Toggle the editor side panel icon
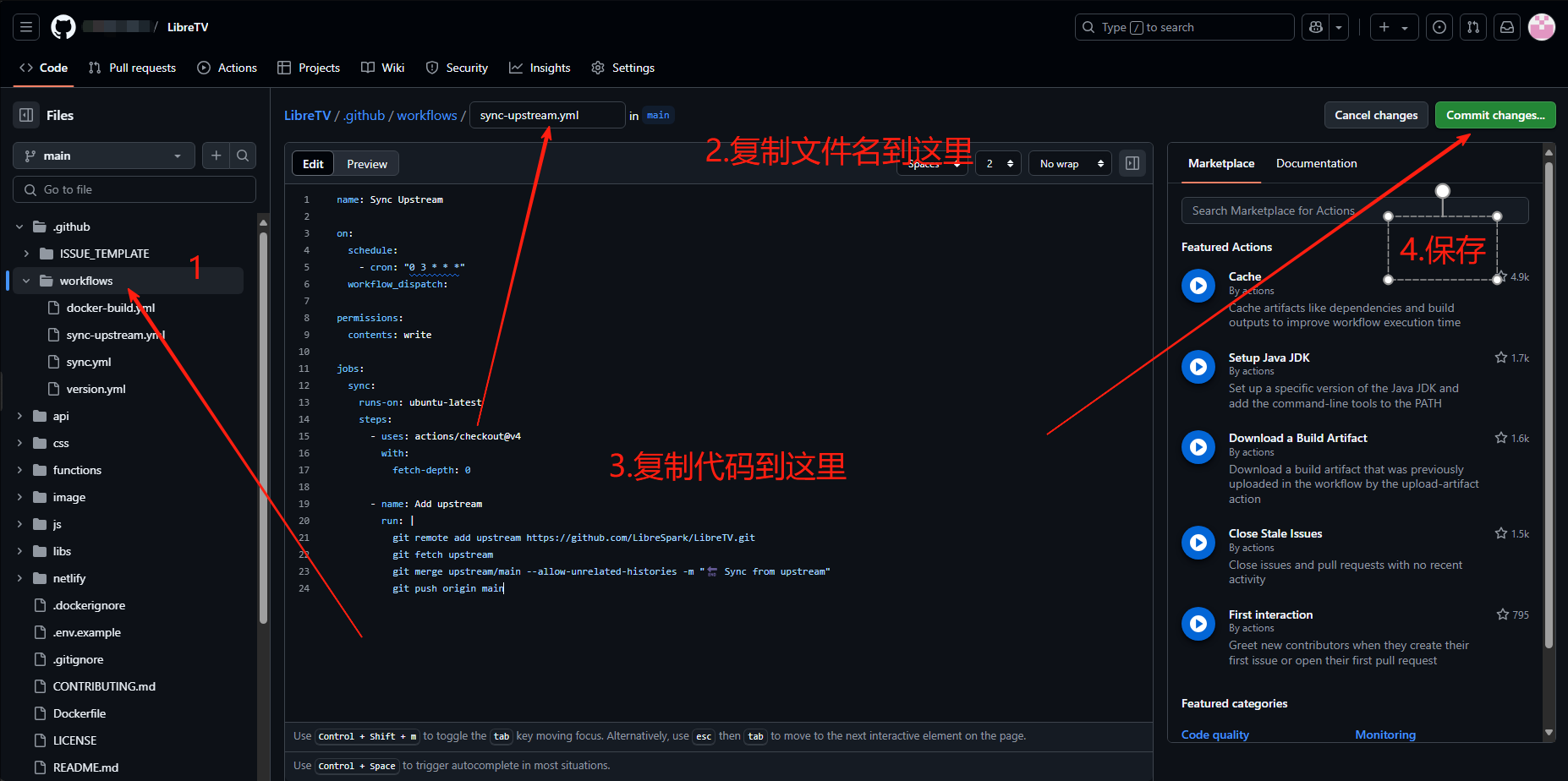The height and width of the screenshot is (781, 1568). point(1132,163)
